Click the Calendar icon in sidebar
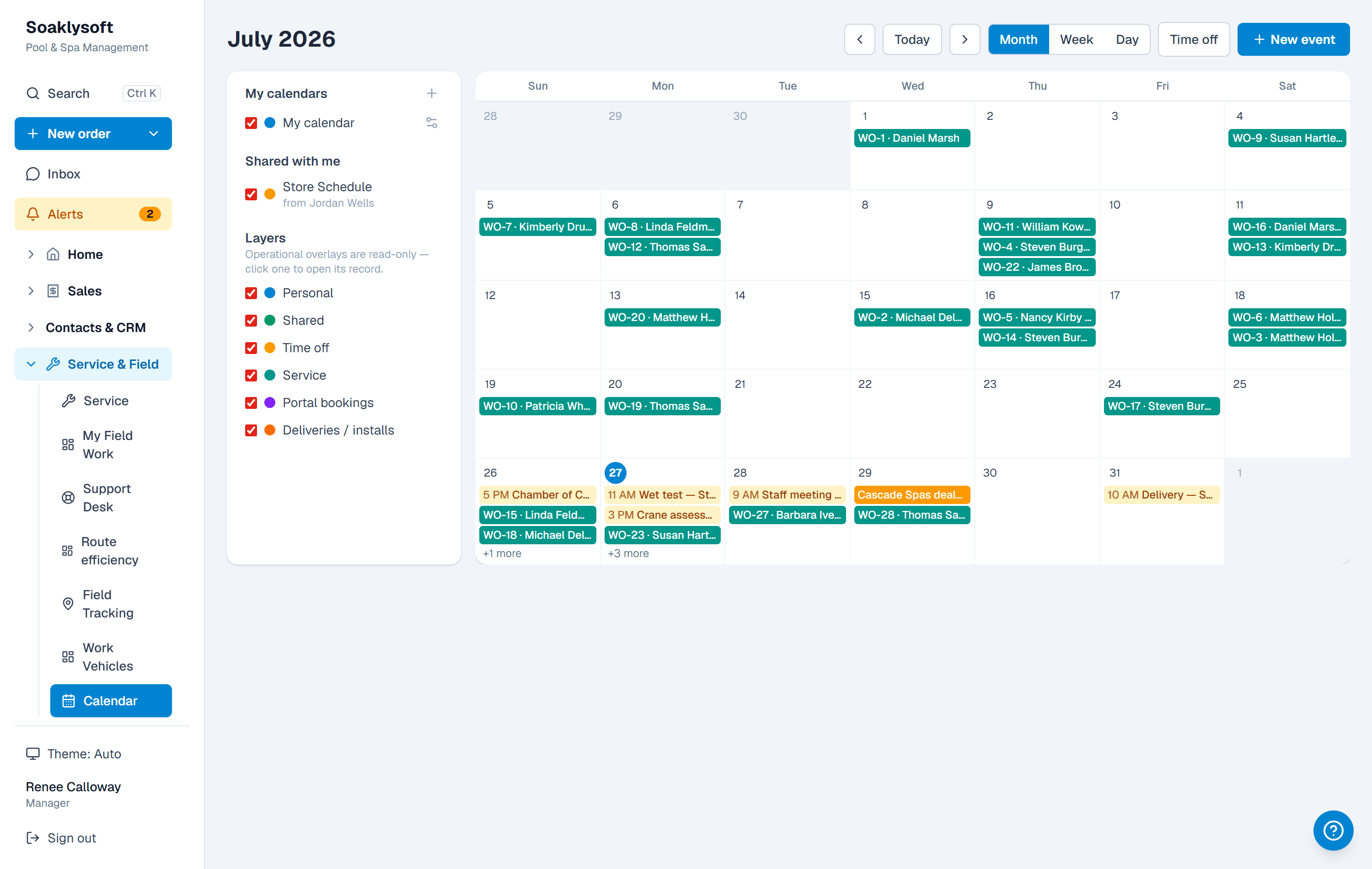 69,701
